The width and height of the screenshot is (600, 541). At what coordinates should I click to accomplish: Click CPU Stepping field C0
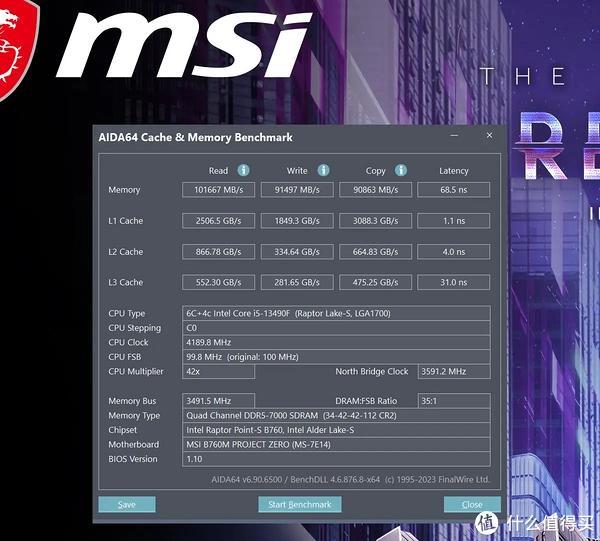pos(336,328)
